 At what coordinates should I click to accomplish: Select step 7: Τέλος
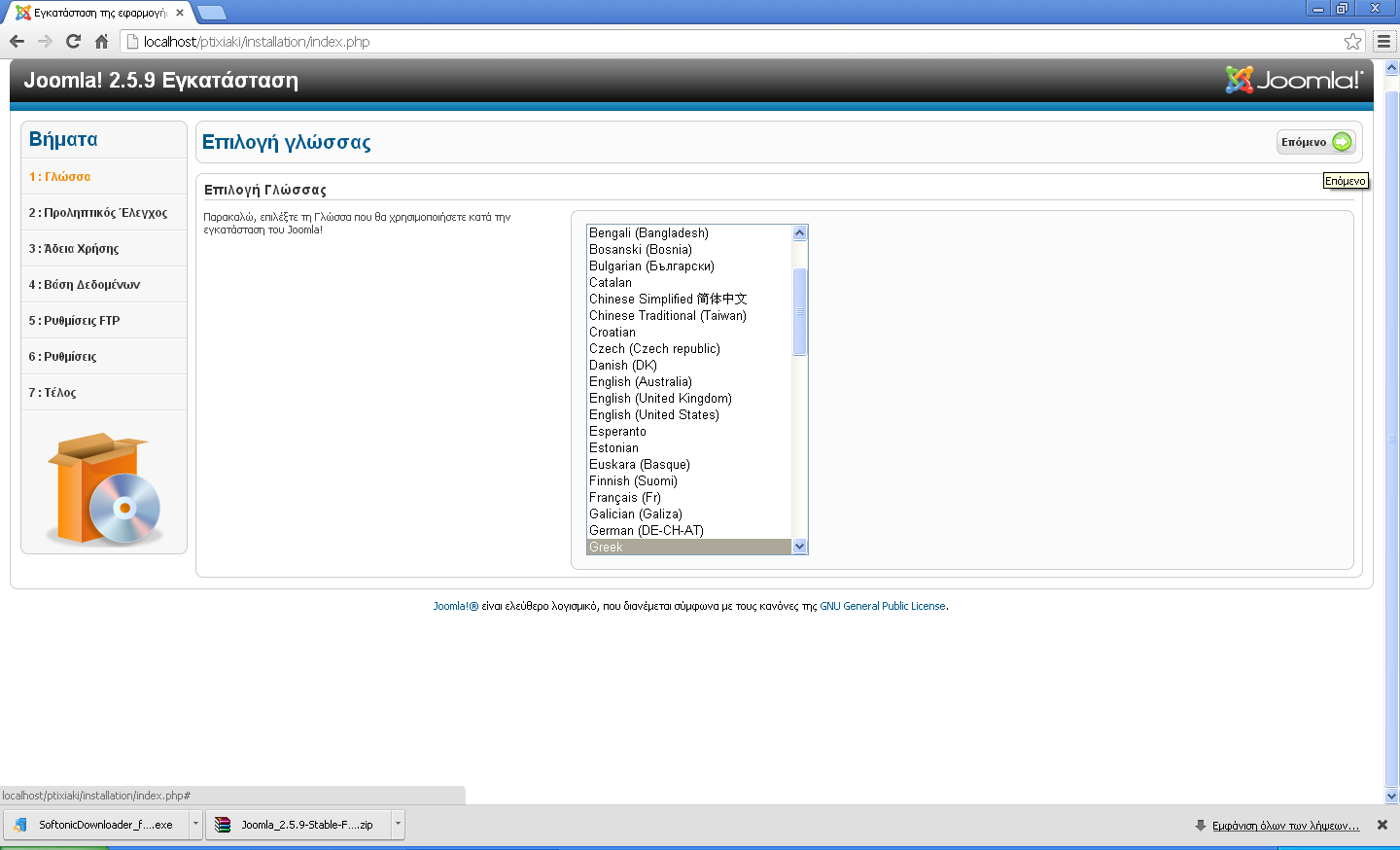point(104,393)
